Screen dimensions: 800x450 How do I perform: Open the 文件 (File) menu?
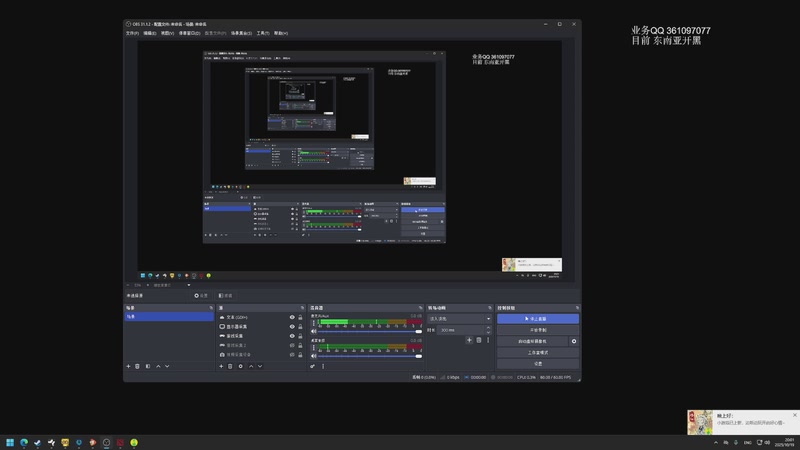point(132,33)
